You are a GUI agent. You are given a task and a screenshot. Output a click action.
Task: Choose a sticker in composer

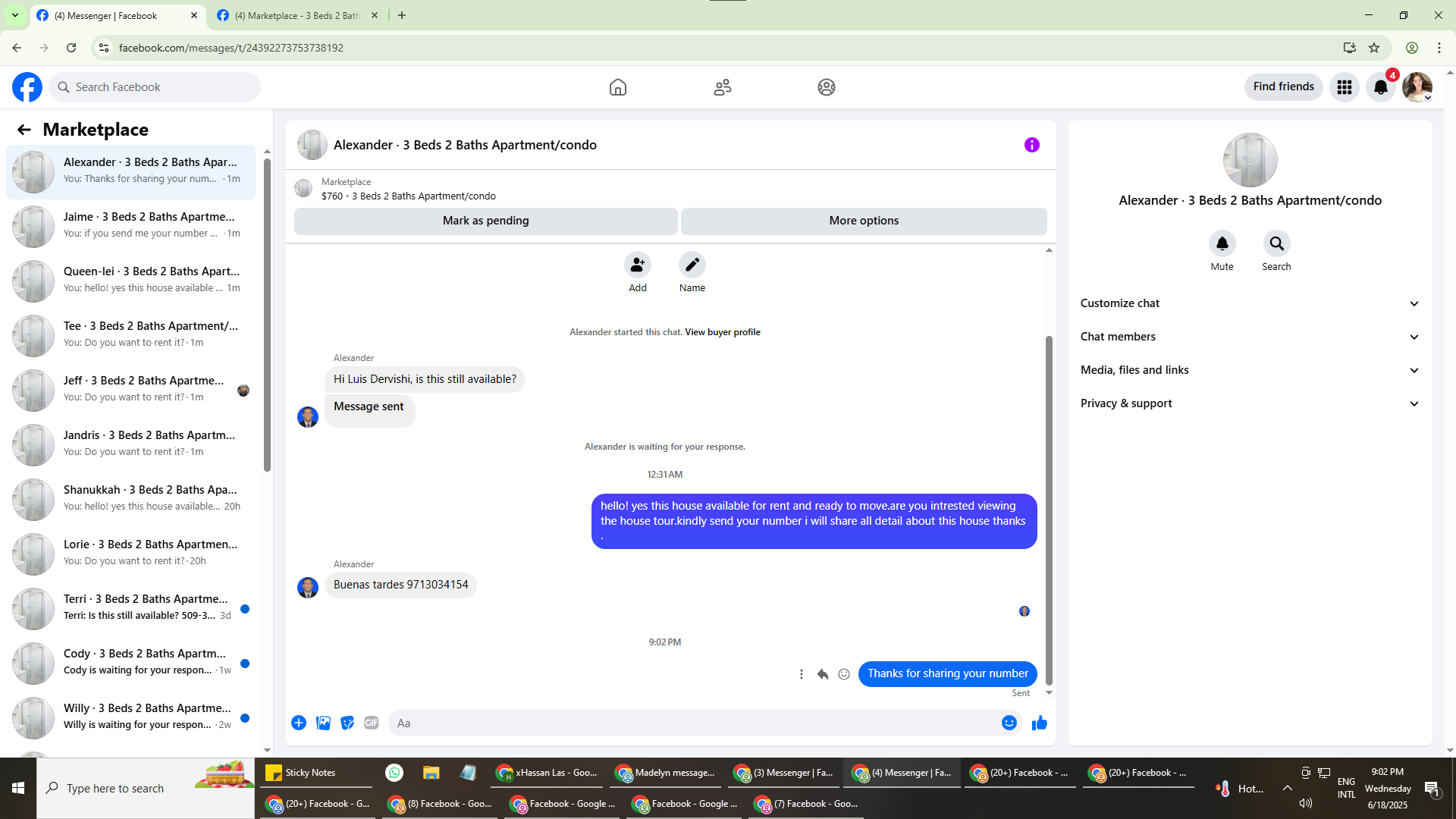pos(347,723)
